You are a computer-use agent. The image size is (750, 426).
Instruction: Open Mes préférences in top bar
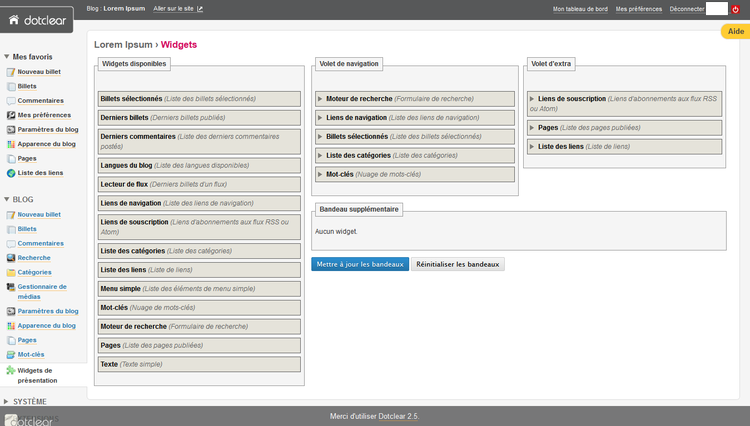click(638, 9)
